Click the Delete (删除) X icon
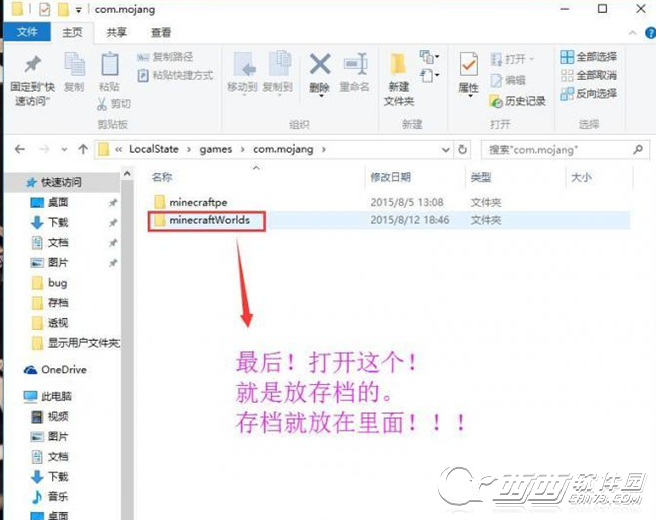 coord(320,64)
